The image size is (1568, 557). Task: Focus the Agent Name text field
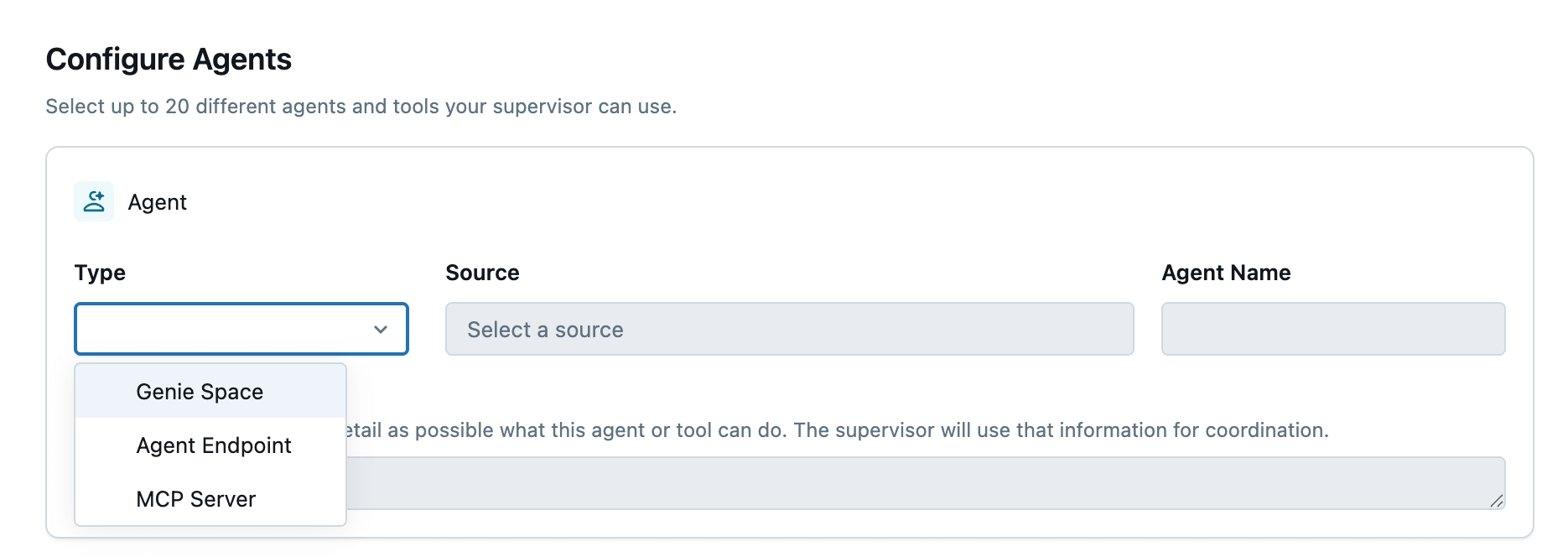coord(1332,330)
